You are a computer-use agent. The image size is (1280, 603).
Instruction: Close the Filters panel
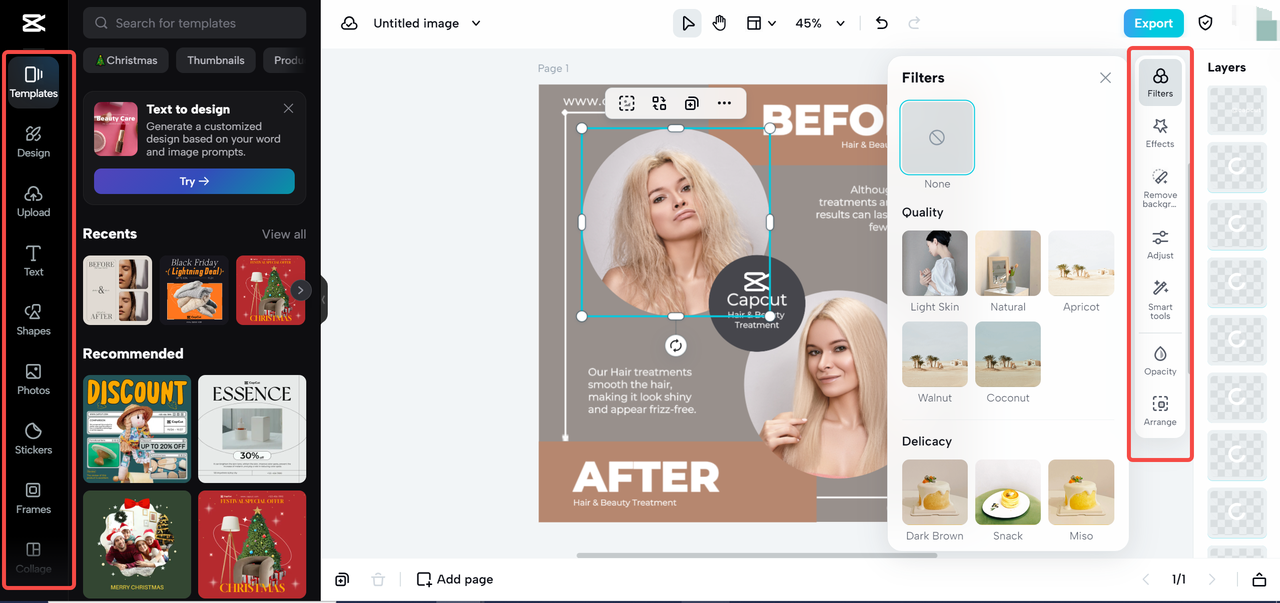[1105, 77]
